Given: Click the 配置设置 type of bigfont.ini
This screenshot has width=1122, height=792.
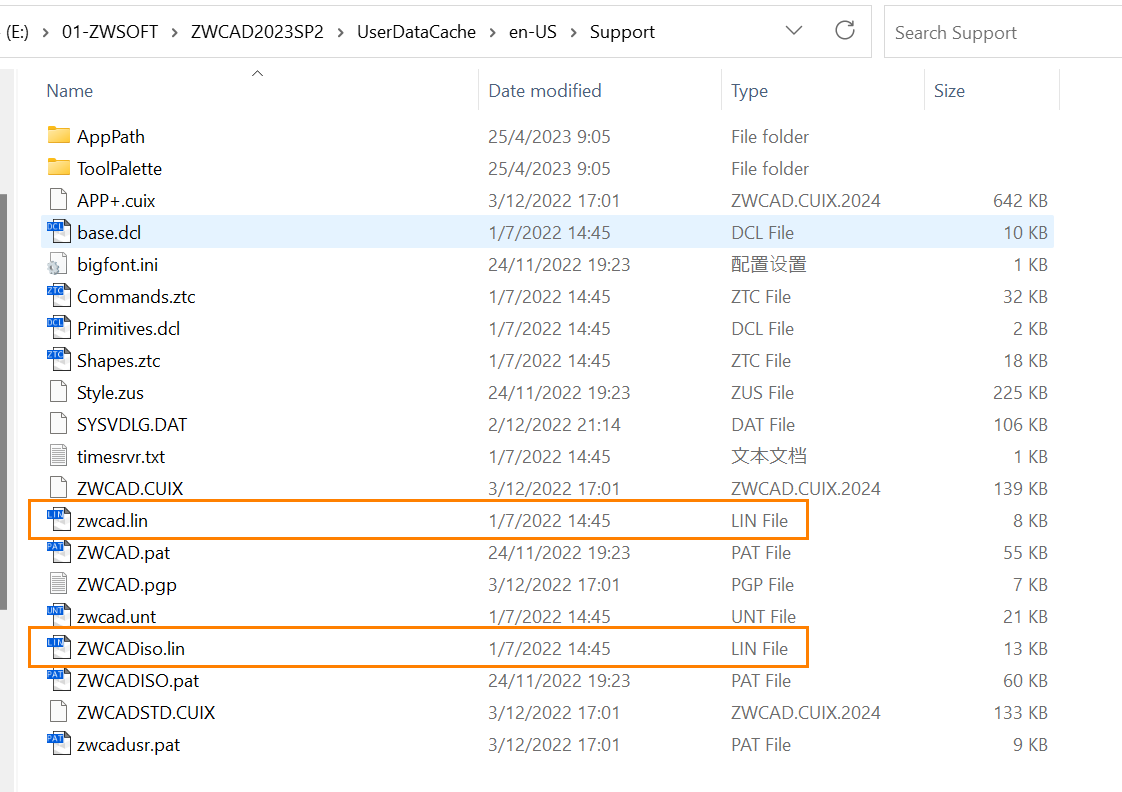Looking at the screenshot, I should point(769,265).
